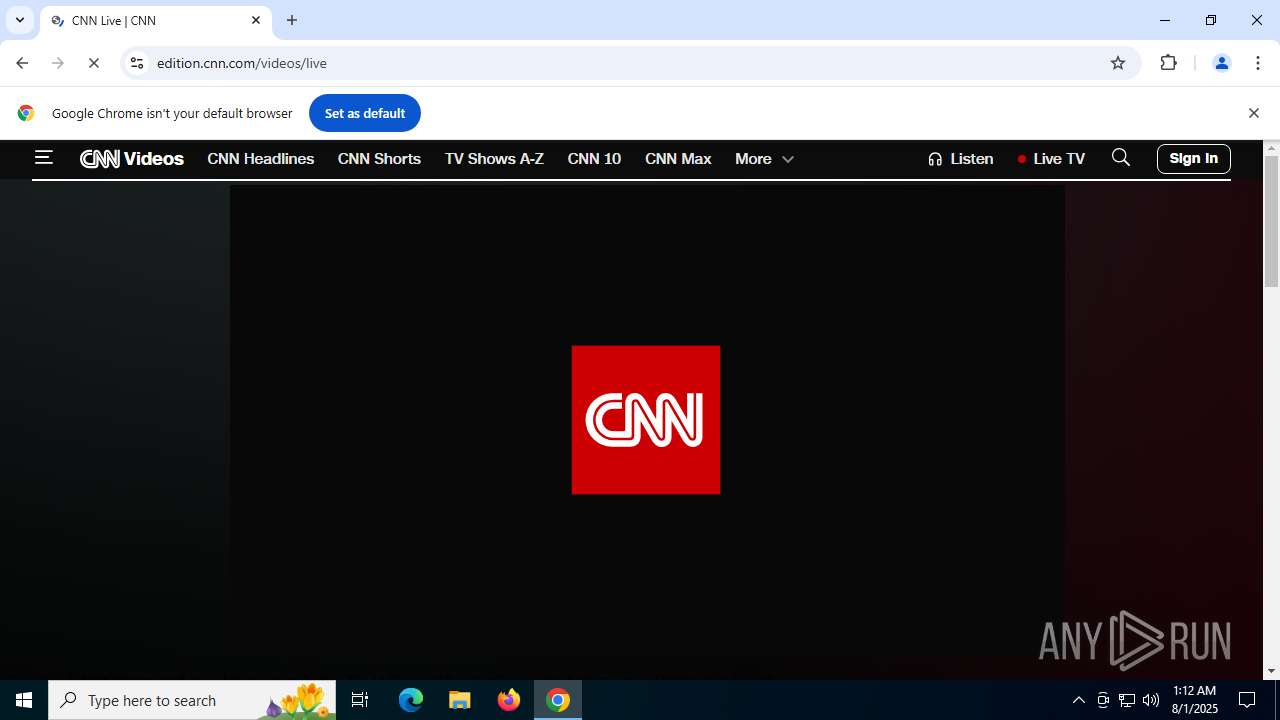This screenshot has width=1280, height=720.
Task: Click the CNN Videos logo
Action: tap(132, 159)
